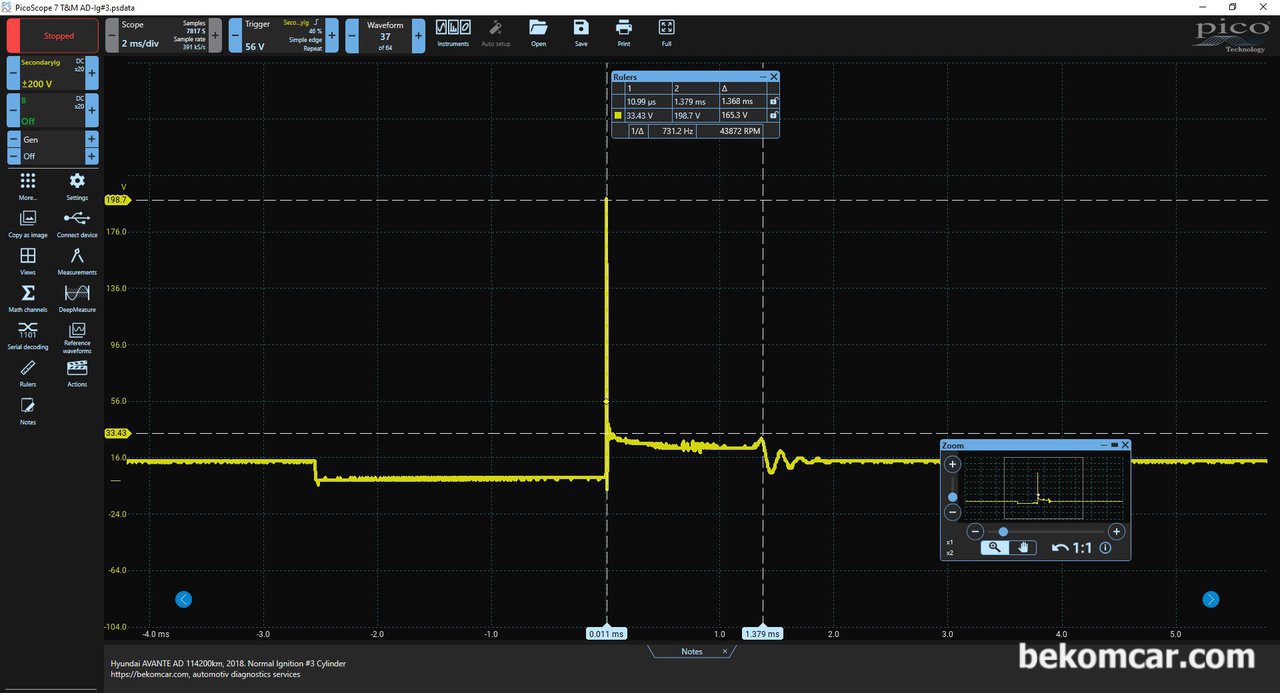Screen dimensions: 1280x693
Task: Click Connect device USB icon
Action: [77, 223]
